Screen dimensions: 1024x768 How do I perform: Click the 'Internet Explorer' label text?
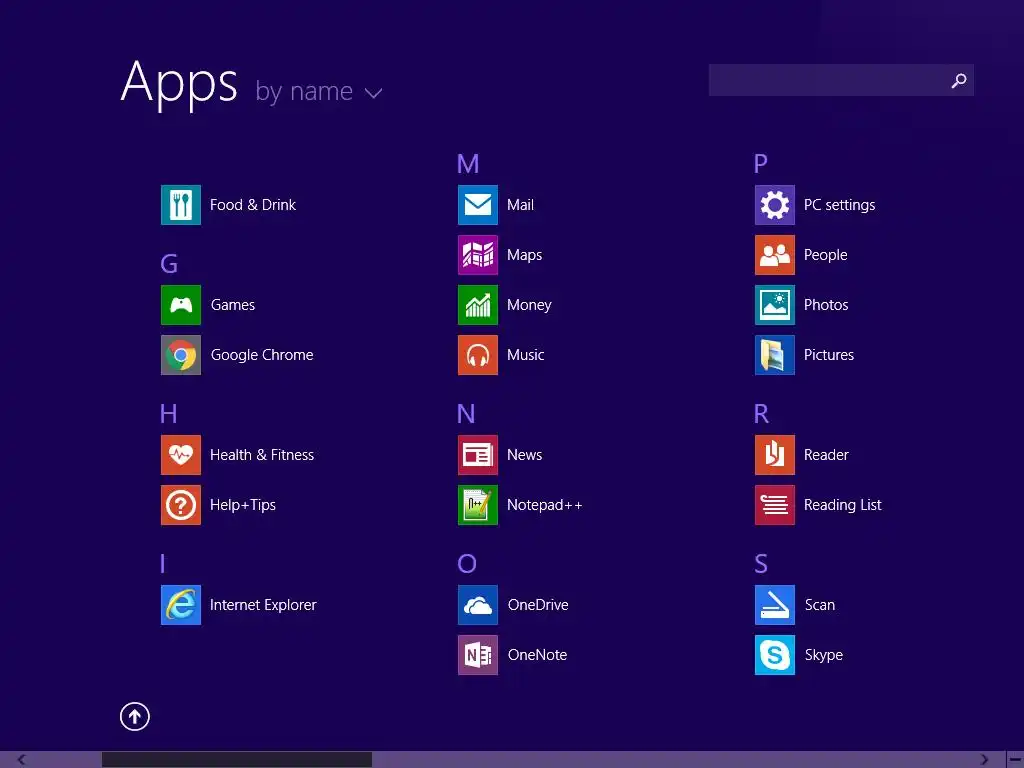pyautogui.click(x=263, y=605)
